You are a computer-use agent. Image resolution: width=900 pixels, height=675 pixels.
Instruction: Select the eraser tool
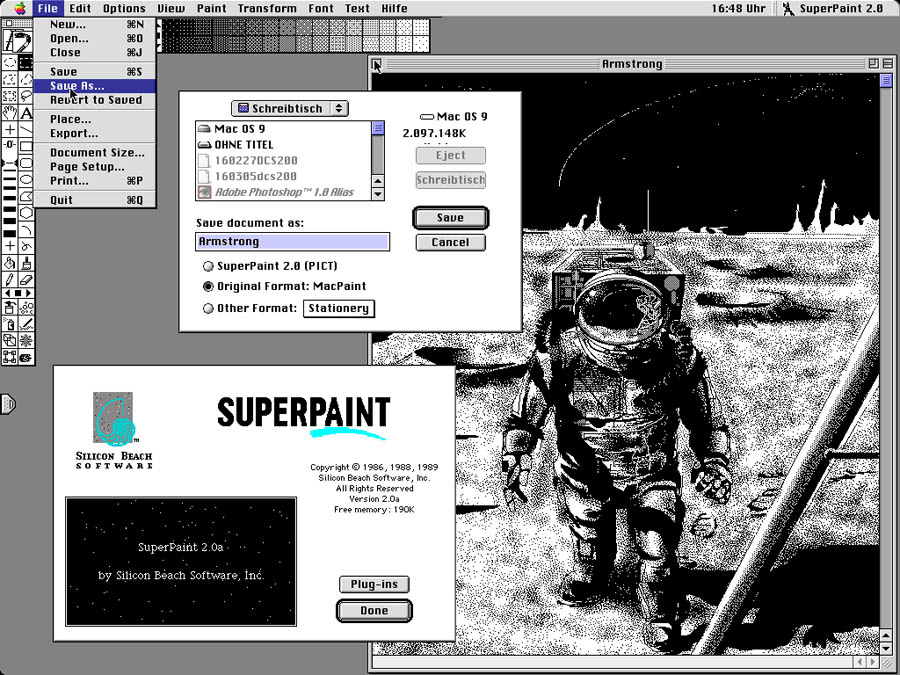click(x=26, y=280)
